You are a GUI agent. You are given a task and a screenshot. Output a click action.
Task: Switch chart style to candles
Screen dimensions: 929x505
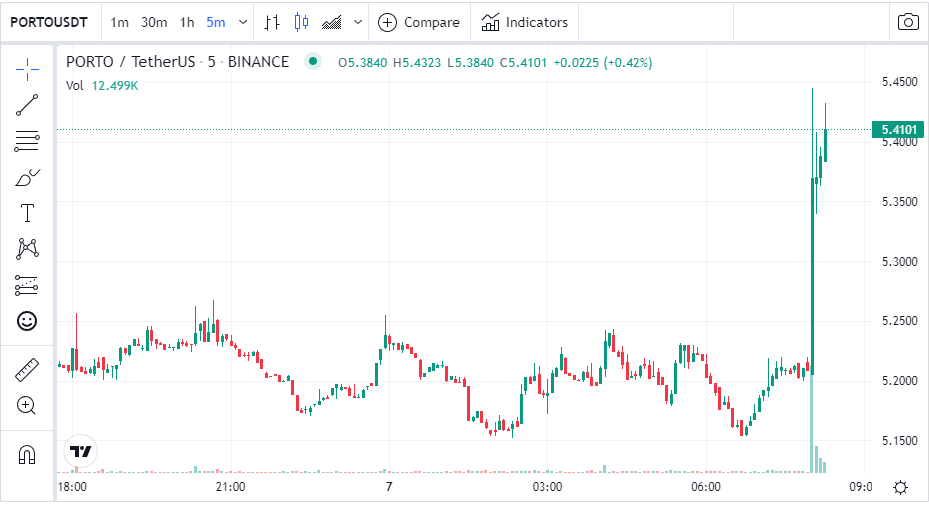point(301,23)
